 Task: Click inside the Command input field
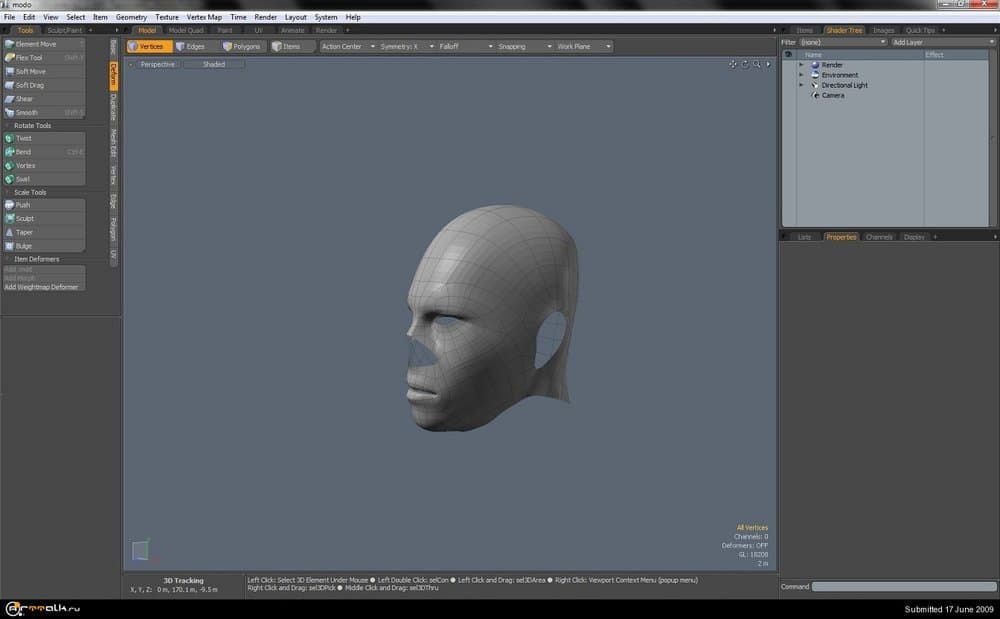(x=900, y=586)
